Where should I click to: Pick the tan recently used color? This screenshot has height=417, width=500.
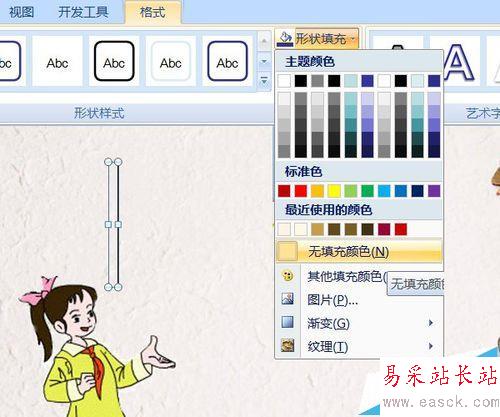(317, 229)
